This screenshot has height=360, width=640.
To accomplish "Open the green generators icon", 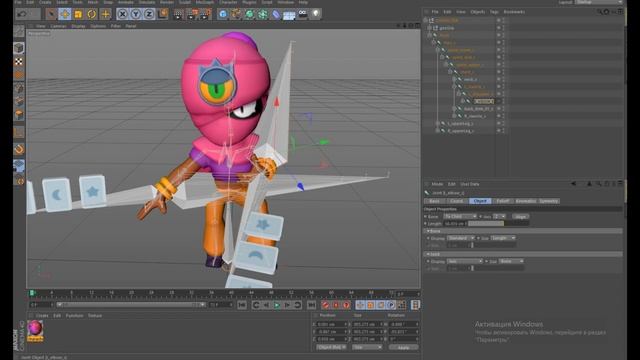I will (249, 15).
